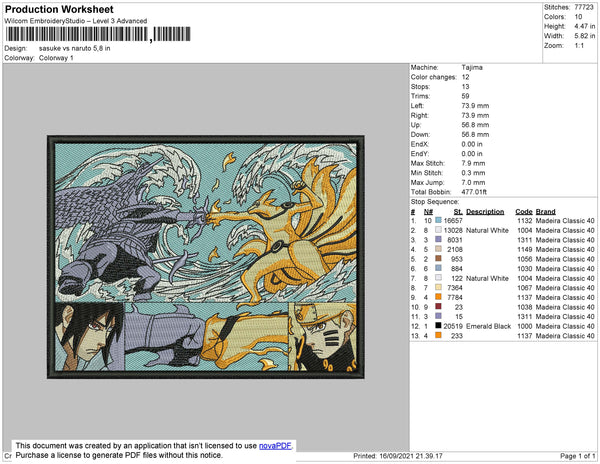Click the Trims value '59'
Viewport: 600px width, 464px height.
(x=465, y=96)
